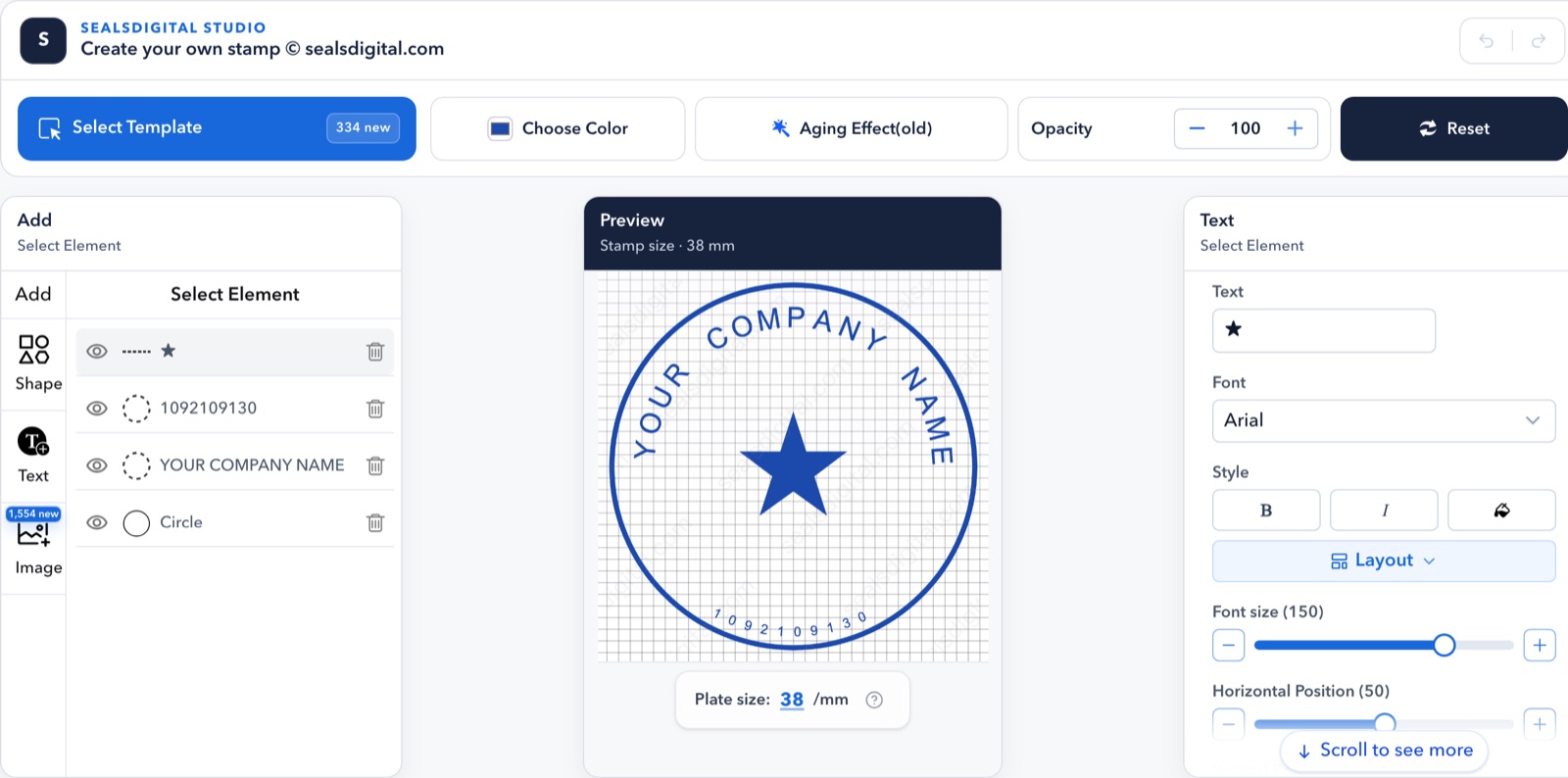
Task: Select the Circle element row
Action: click(x=235, y=522)
